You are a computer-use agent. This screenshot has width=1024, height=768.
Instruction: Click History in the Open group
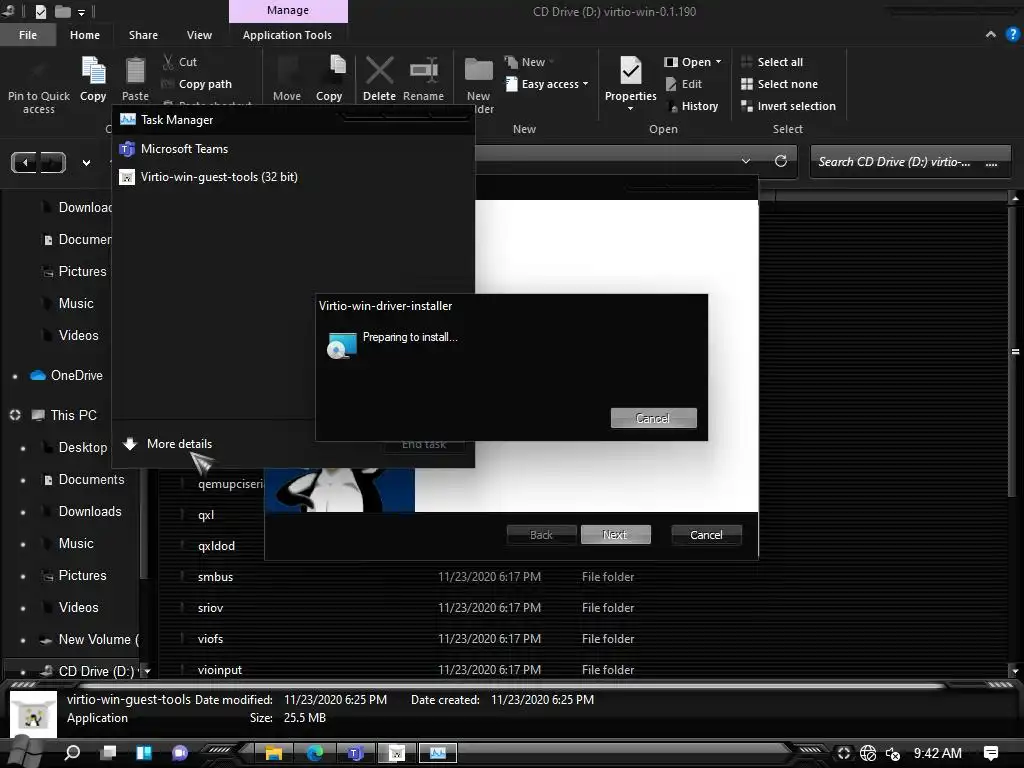[x=692, y=106]
